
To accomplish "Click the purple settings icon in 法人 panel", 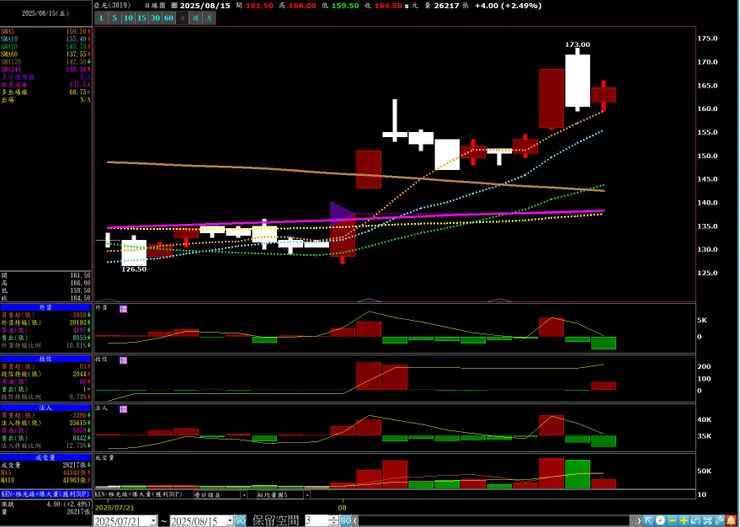I will (124, 409).
